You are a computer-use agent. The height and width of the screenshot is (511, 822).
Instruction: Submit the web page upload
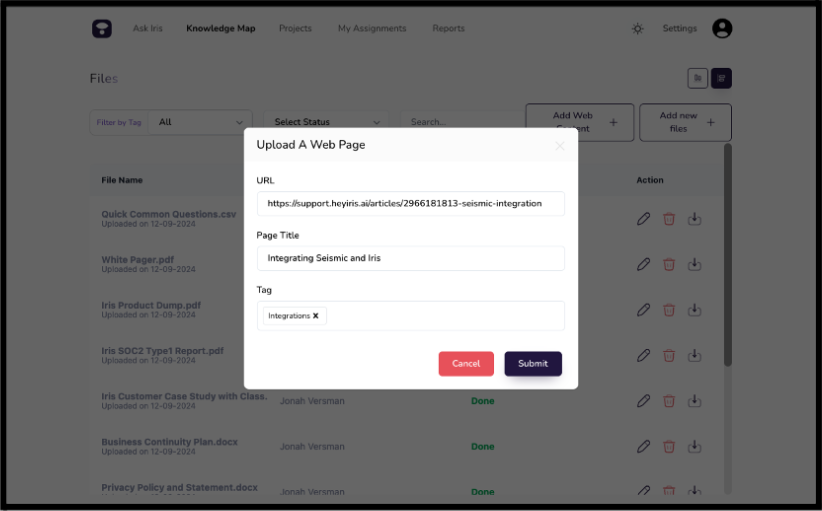[533, 364]
